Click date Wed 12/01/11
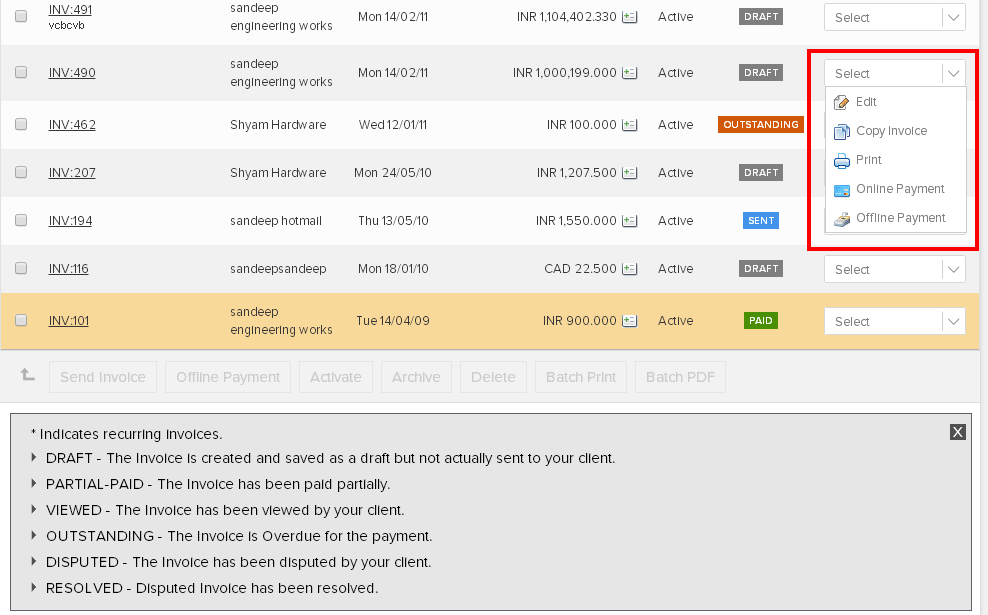Screen dimensions: 988x615 tap(393, 125)
